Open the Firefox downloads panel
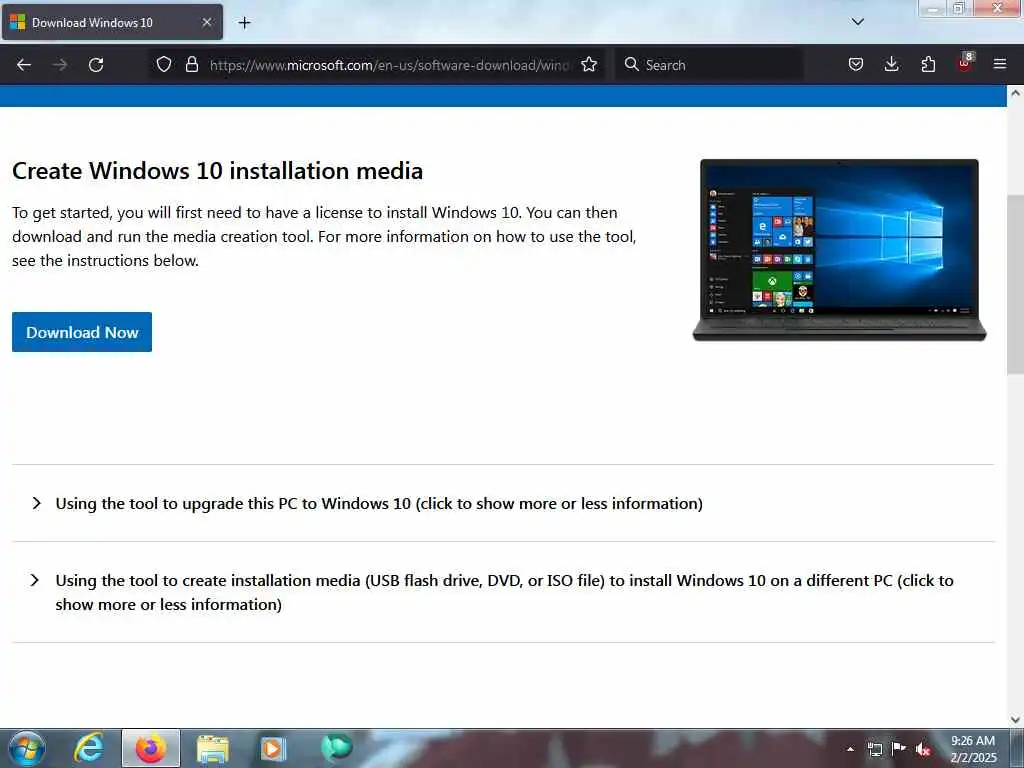 [891, 65]
